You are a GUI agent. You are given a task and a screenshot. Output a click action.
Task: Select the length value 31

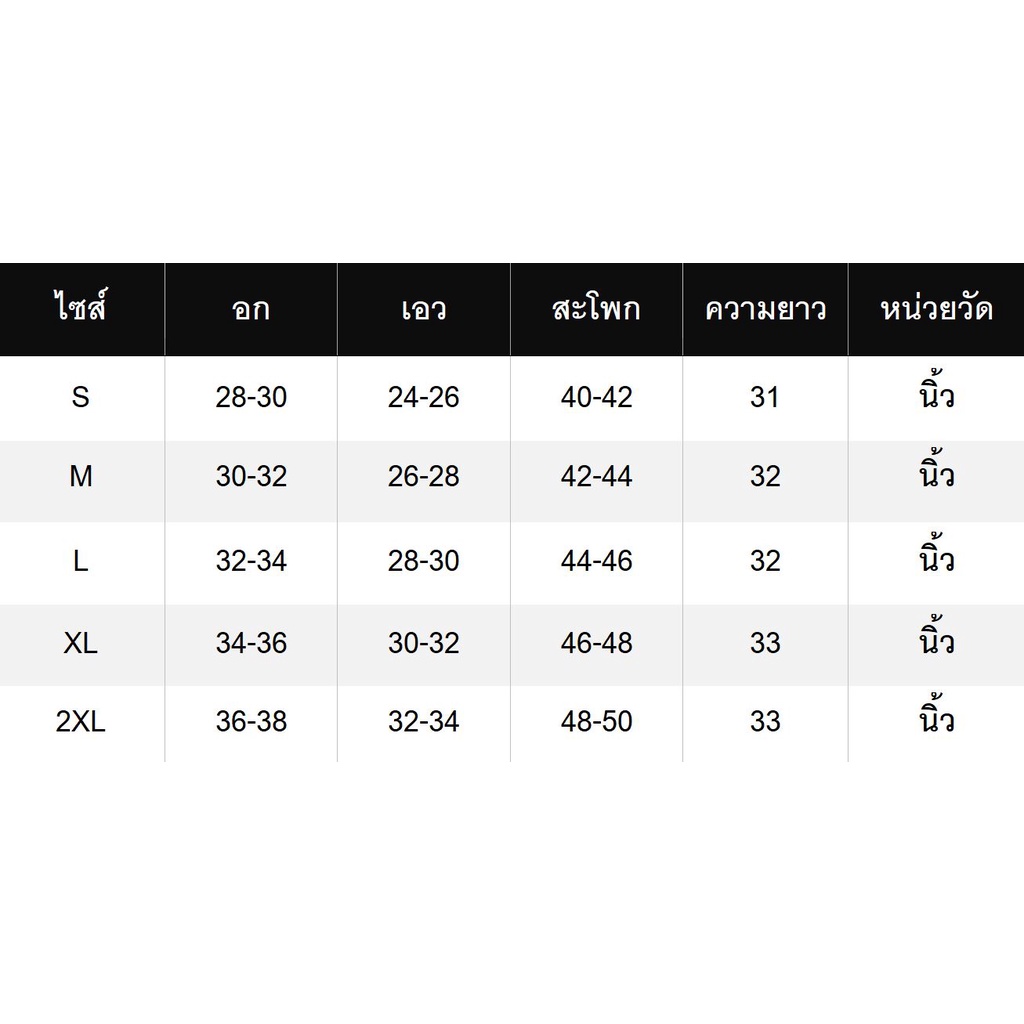point(765,397)
